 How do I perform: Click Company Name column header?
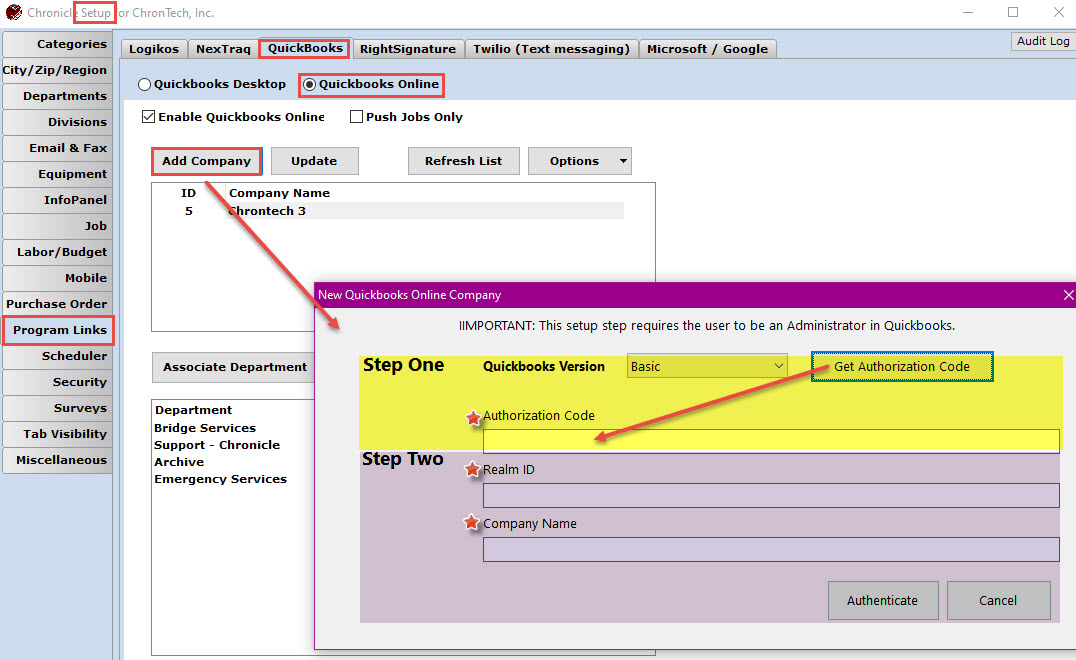279,193
